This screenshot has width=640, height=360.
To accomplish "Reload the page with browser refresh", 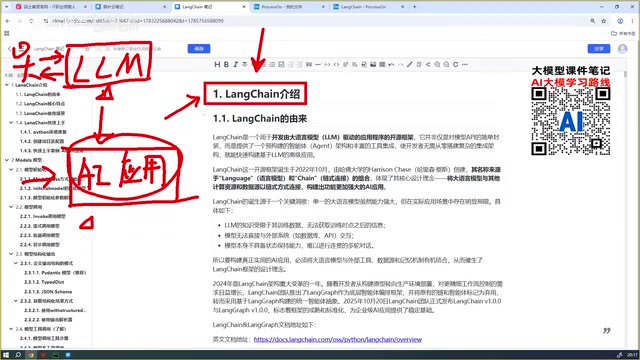I will 31,21.
